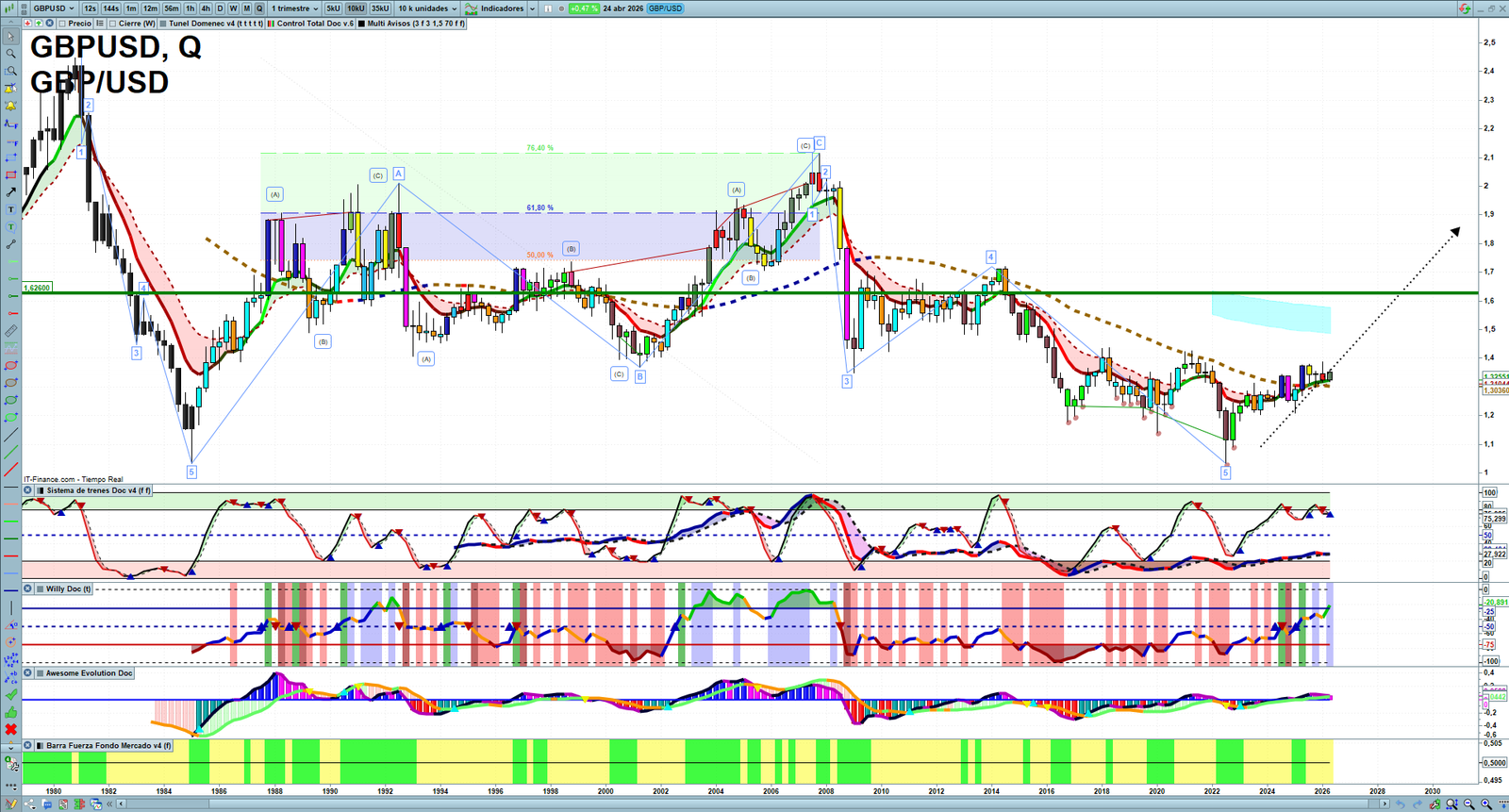
Task: Switch to the 4h timeframe
Action: [x=205, y=8]
